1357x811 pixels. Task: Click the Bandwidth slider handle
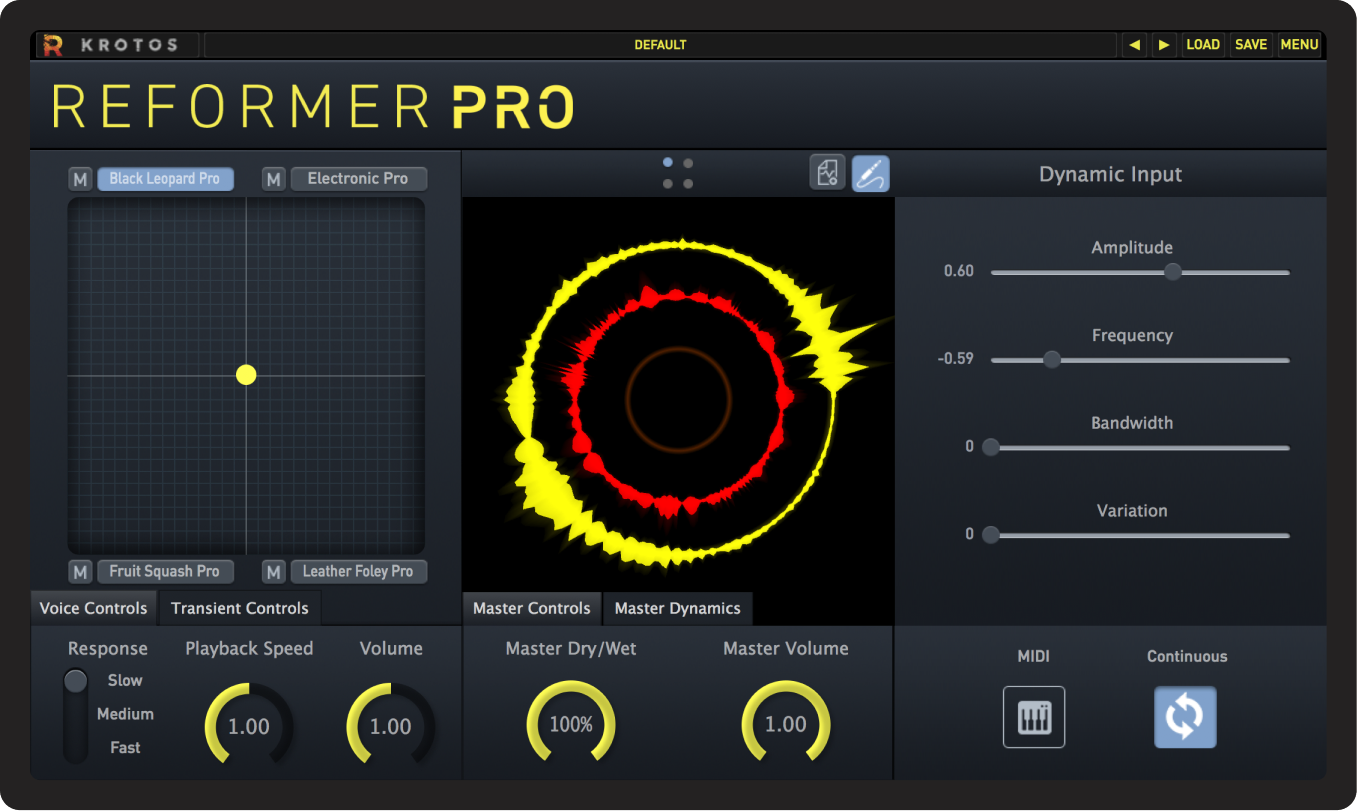coord(991,447)
